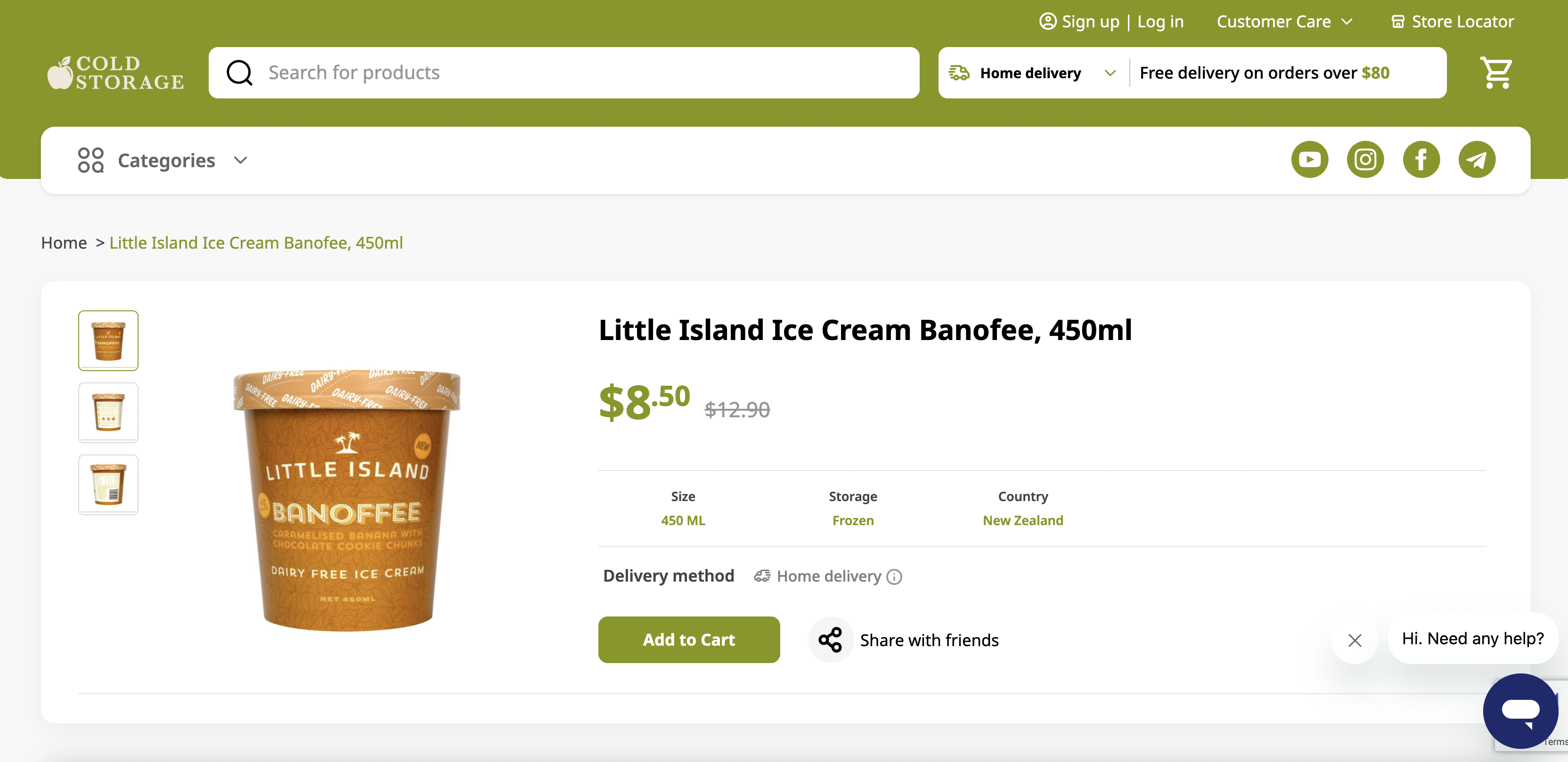Click the Log in link
This screenshot has width=1568, height=762.
coord(1160,22)
